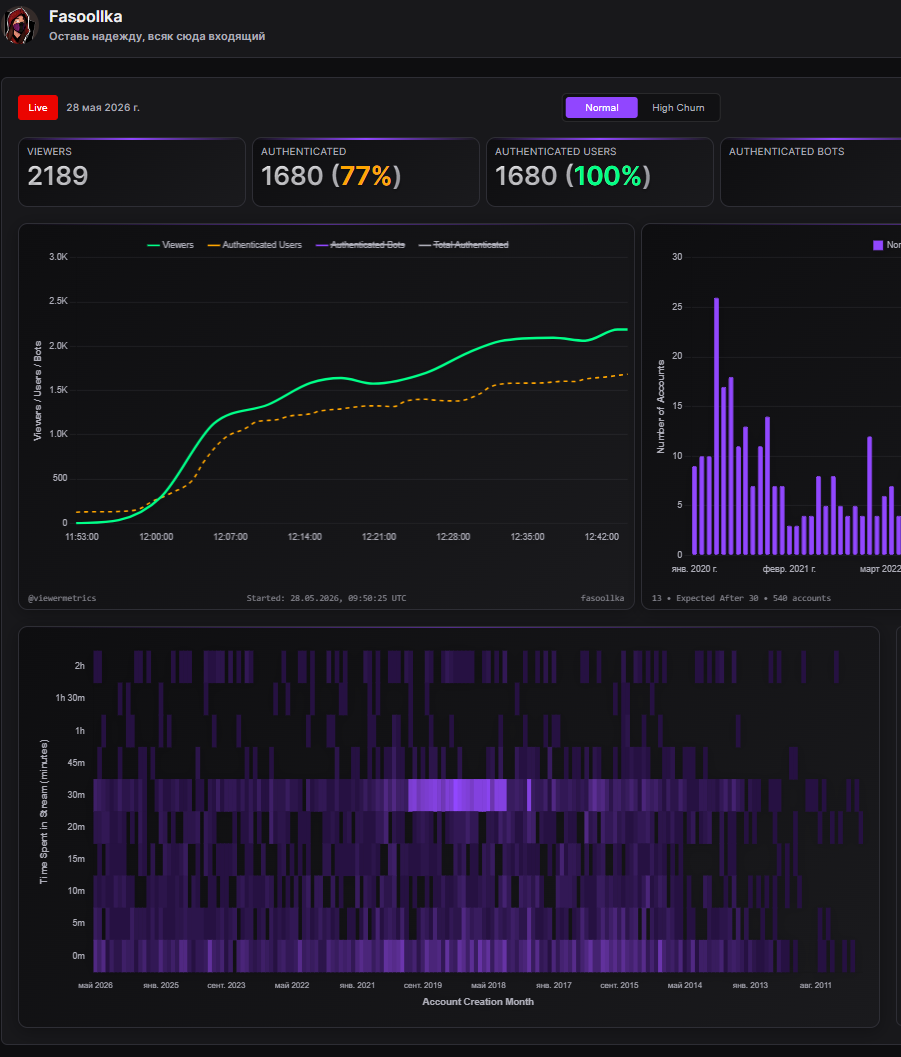Screen dimensions: 901x1057
Task: Click the Authenticated Users 100% card
Action: click(x=600, y=172)
